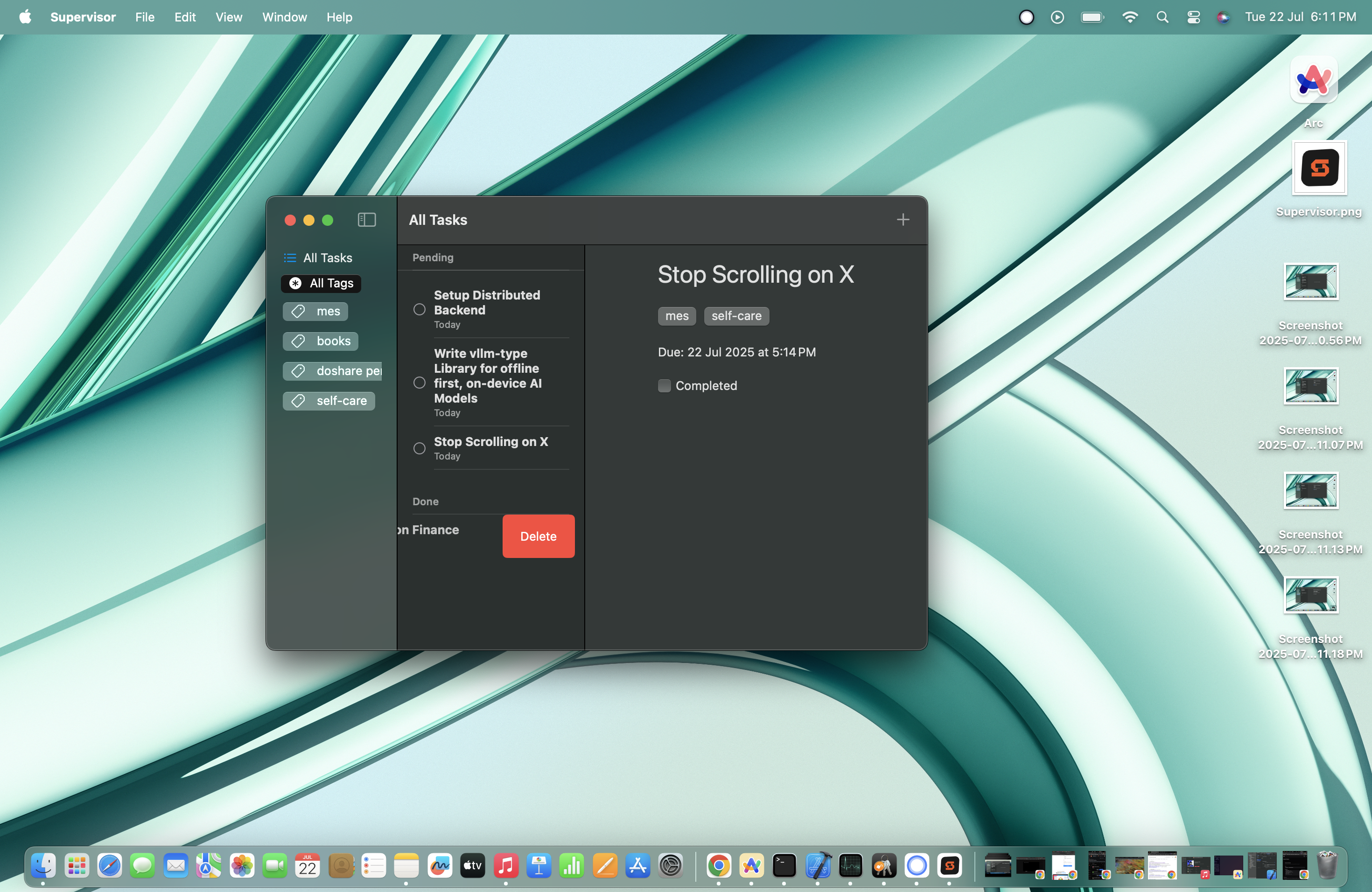Delete the Finance task
The width and height of the screenshot is (1372, 892).
coord(539,537)
